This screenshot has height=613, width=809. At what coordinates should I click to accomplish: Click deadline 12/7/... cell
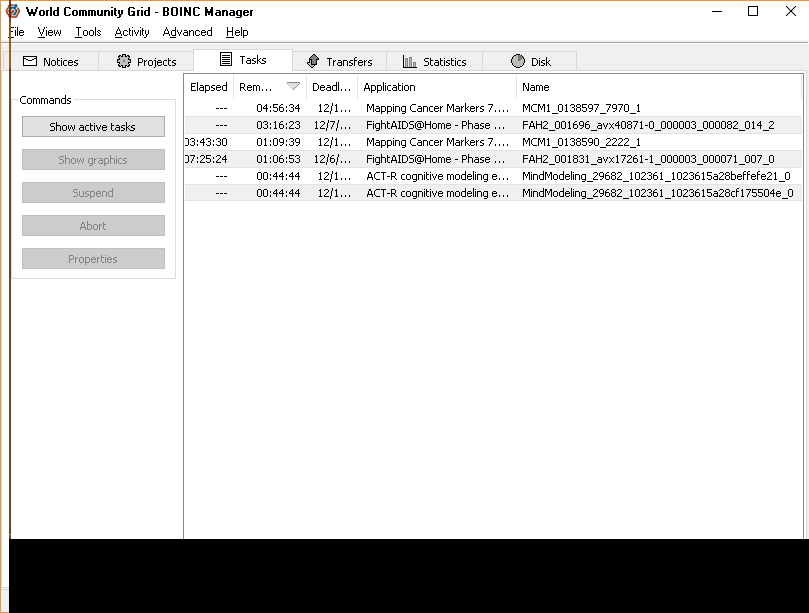coord(332,125)
